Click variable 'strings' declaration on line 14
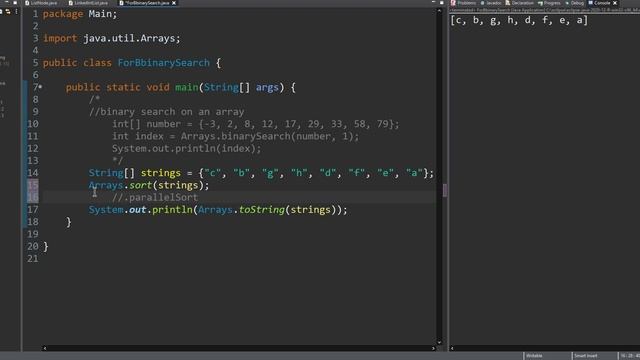 pyautogui.click(x=160, y=173)
